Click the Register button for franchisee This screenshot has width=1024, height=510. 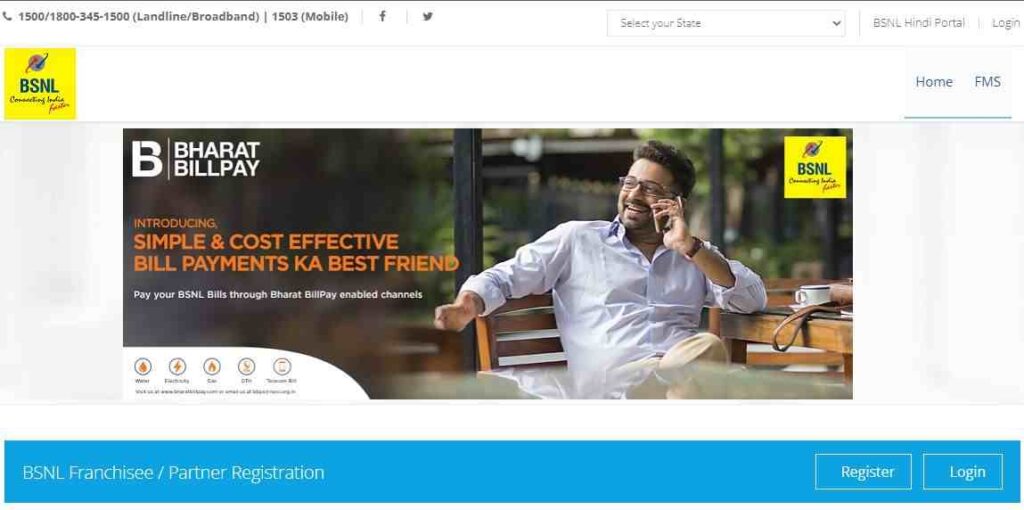pyautogui.click(x=863, y=471)
